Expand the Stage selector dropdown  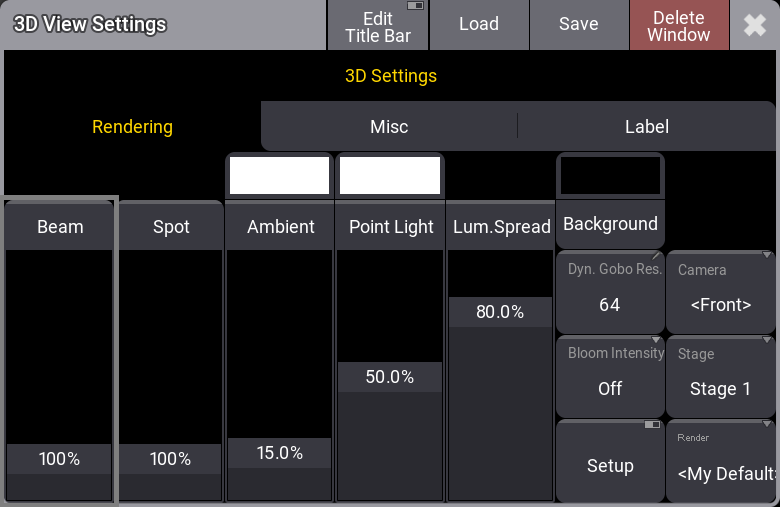(721, 376)
